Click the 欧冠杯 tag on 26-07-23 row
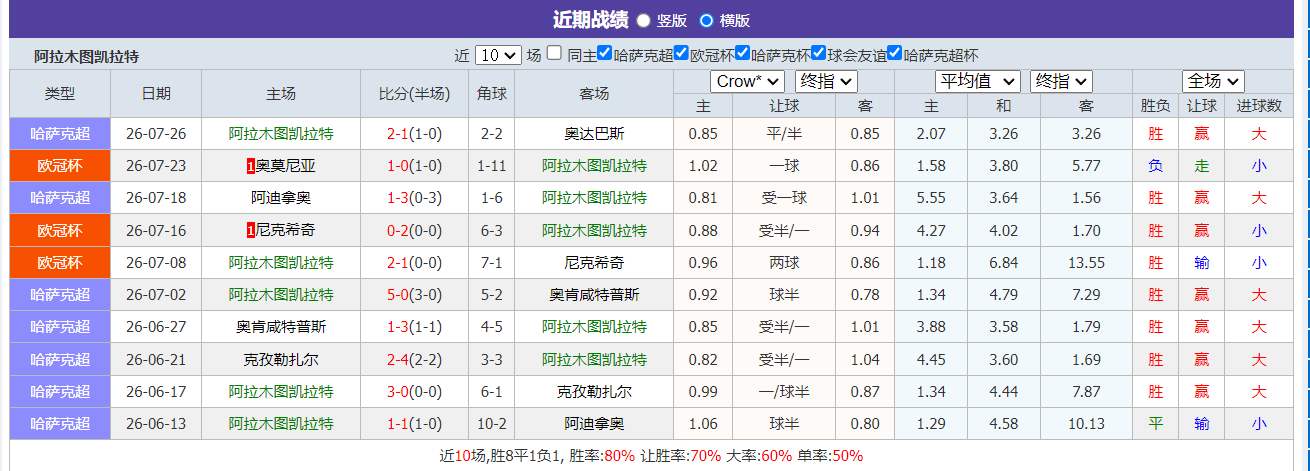The height and width of the screenshot is (471, 1310). coord(60,166)
